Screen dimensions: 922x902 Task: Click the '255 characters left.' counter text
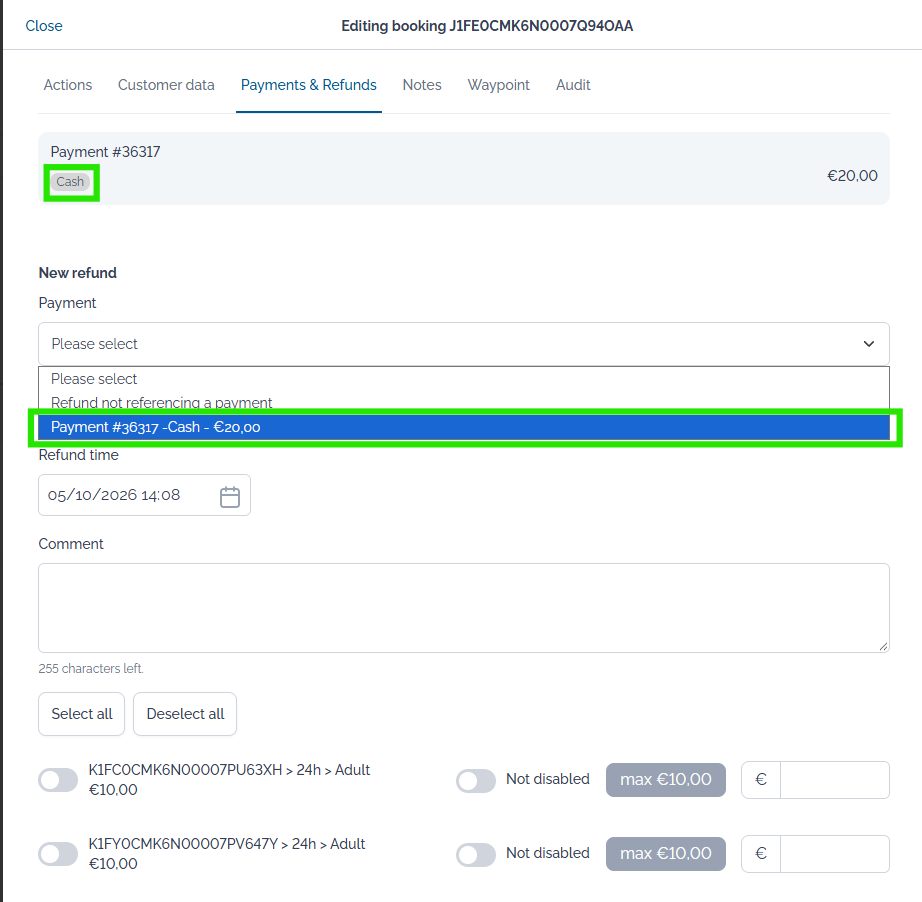click(x=91, y=669)
